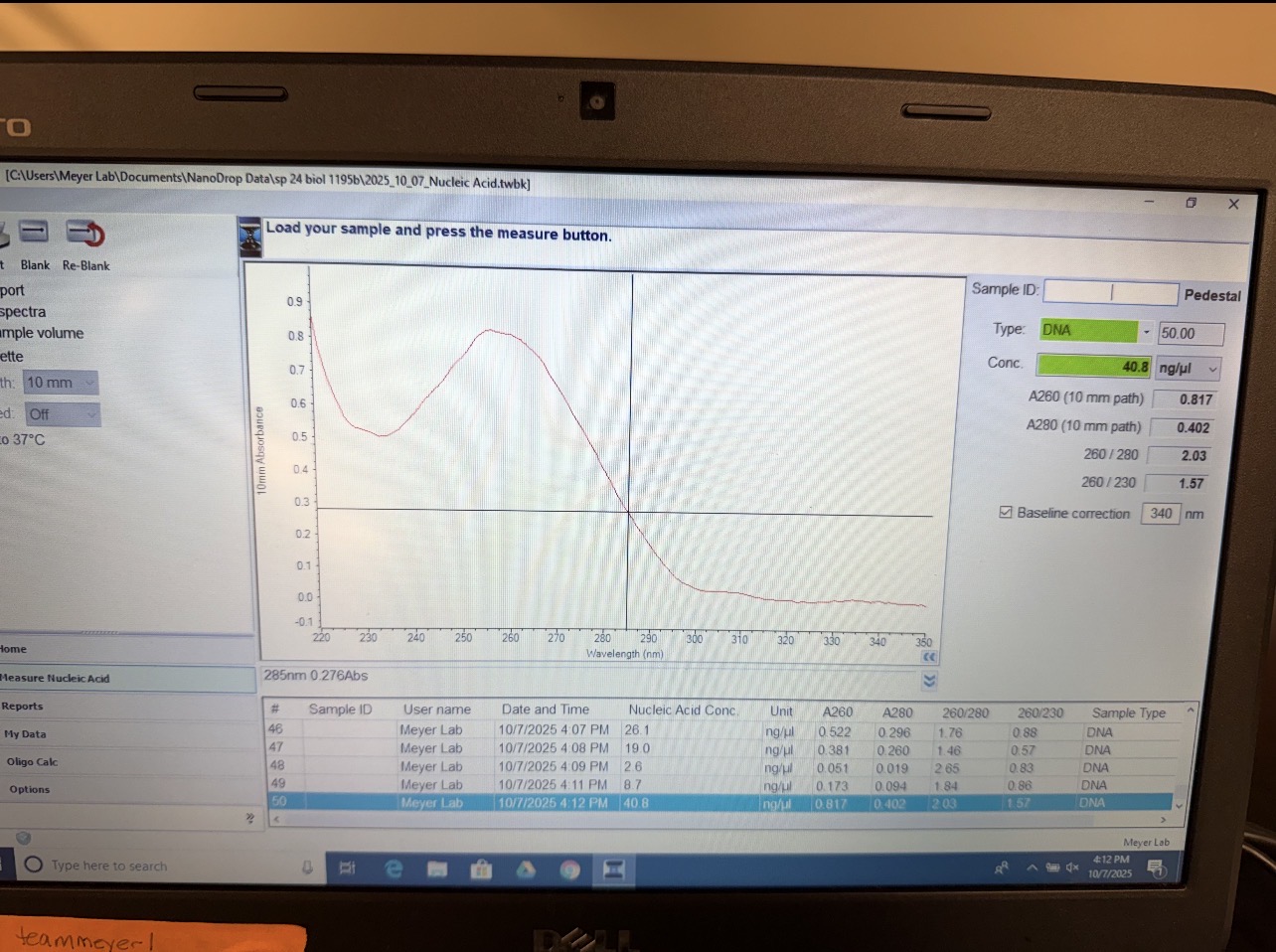This screenshot has height=952, width=1276.
Task: Click the Blank measurement icon
Action: coord(34,233)
